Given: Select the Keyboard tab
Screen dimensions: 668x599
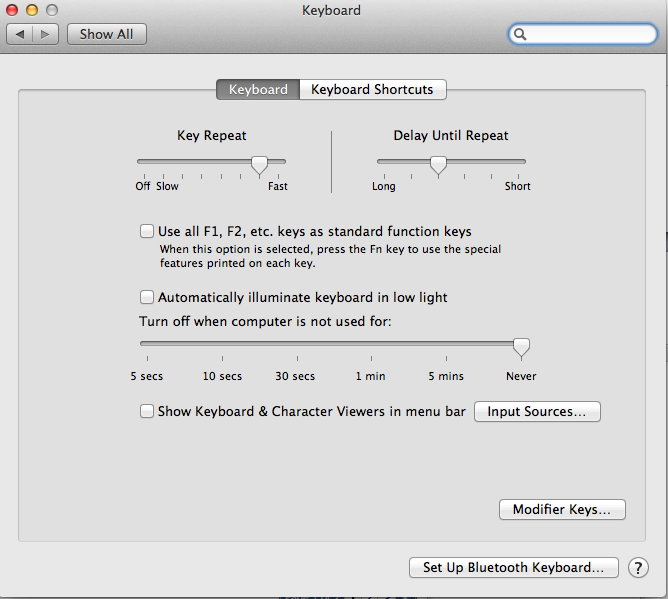Looking at the screenshot, I should point(258,89).
